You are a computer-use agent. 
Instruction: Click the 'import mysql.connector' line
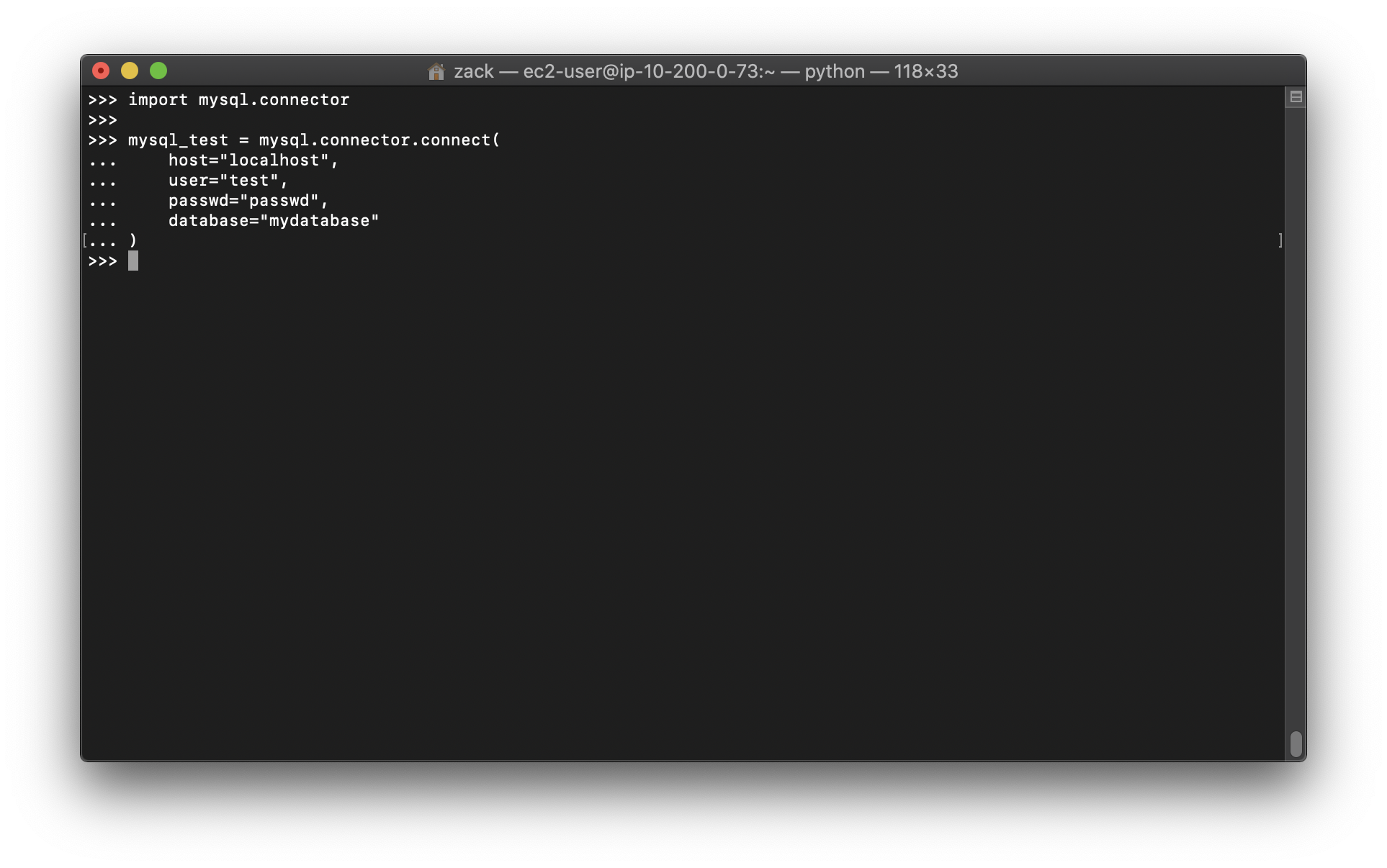238,100
